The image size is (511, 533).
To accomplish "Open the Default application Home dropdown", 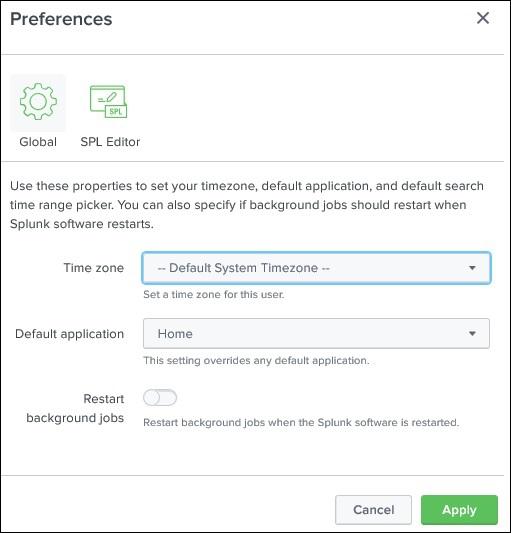I will coord(316,333).
